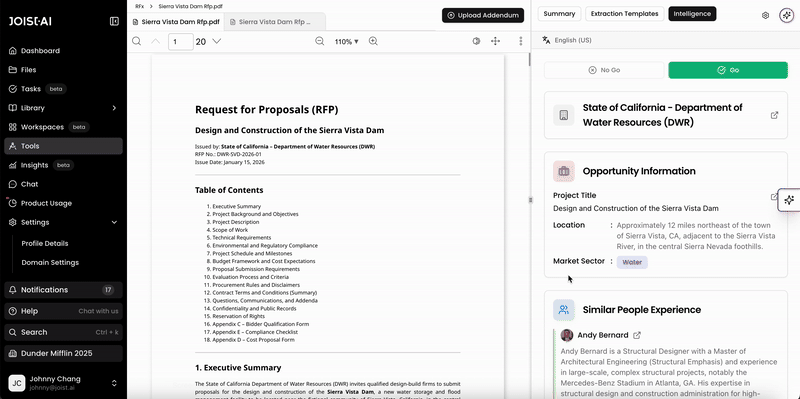Click the client building icon
800x399 pixels.
click(564, 115)
